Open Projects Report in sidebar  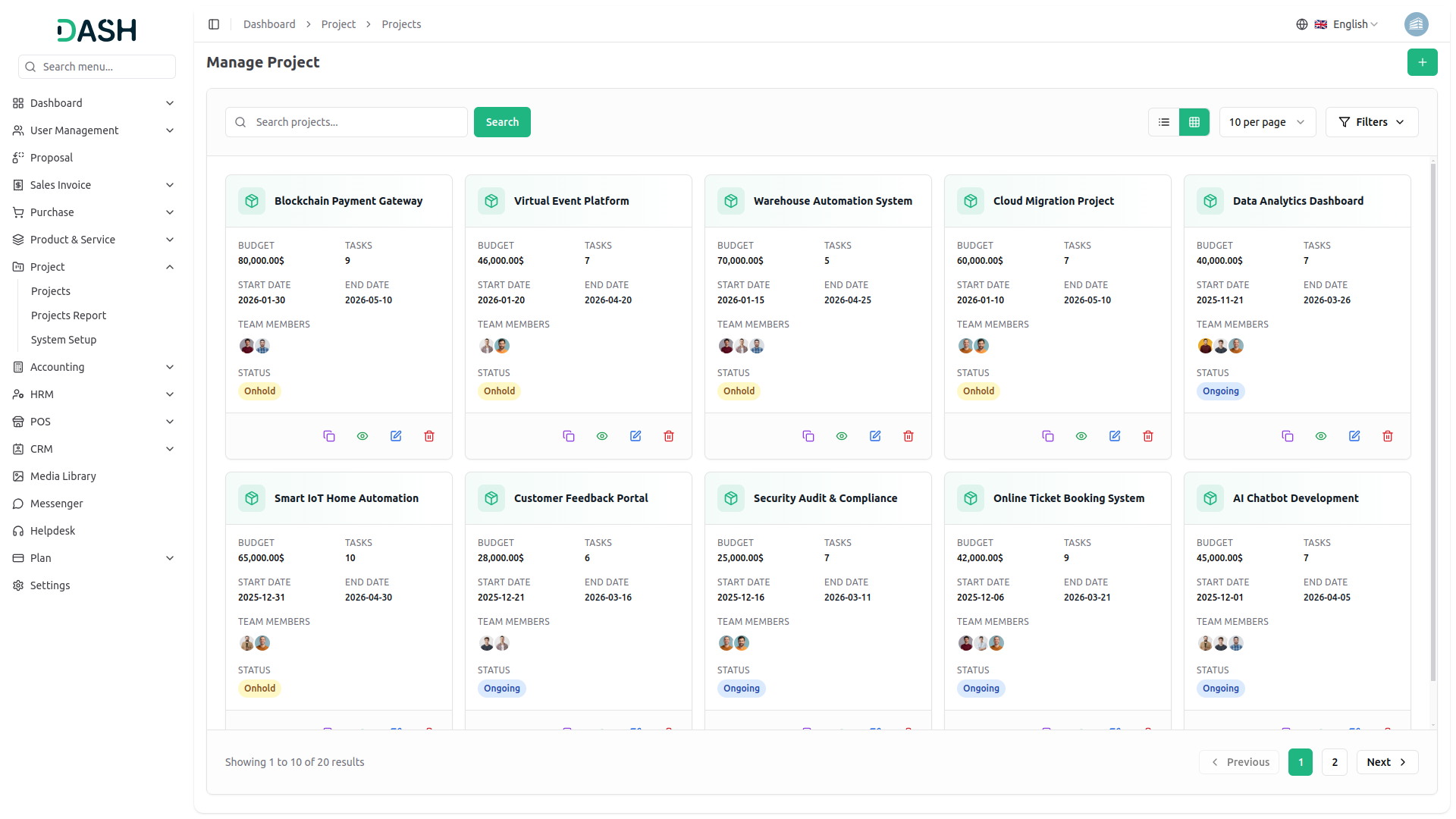[x=68, y=315]
